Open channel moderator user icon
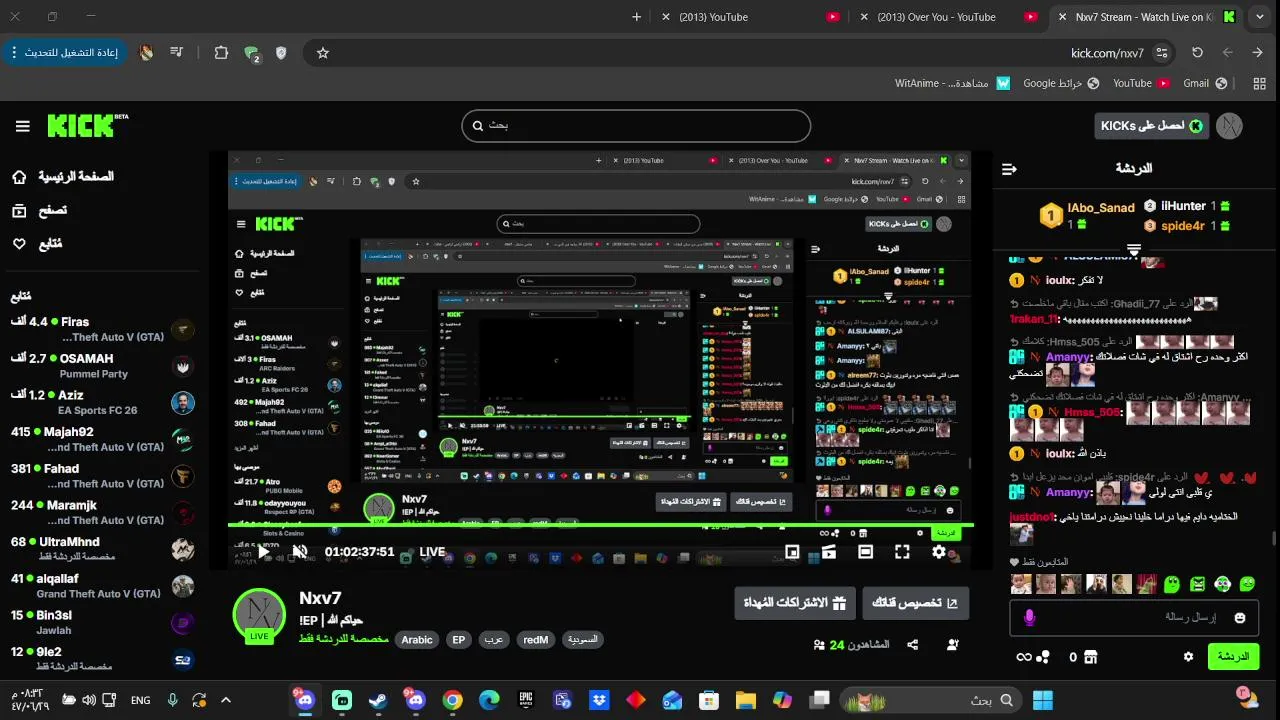Viewport: 1280px width, 720px height. (952, 645)
